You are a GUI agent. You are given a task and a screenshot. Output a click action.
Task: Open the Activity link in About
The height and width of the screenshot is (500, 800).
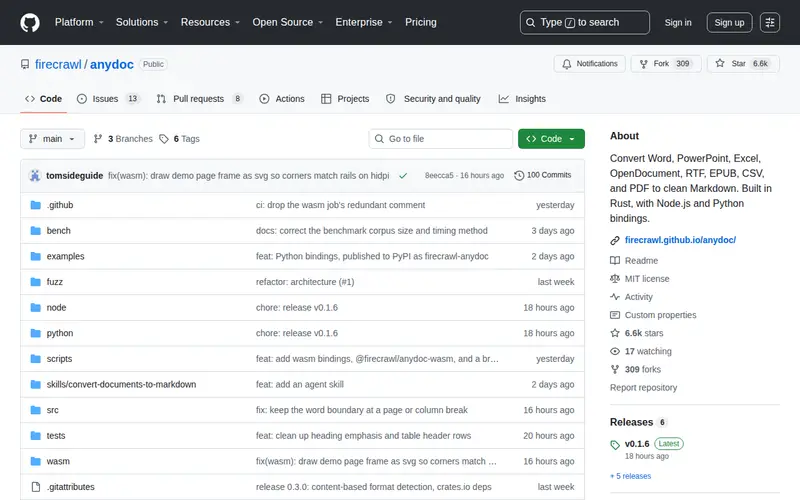click(x=632, y=297)
